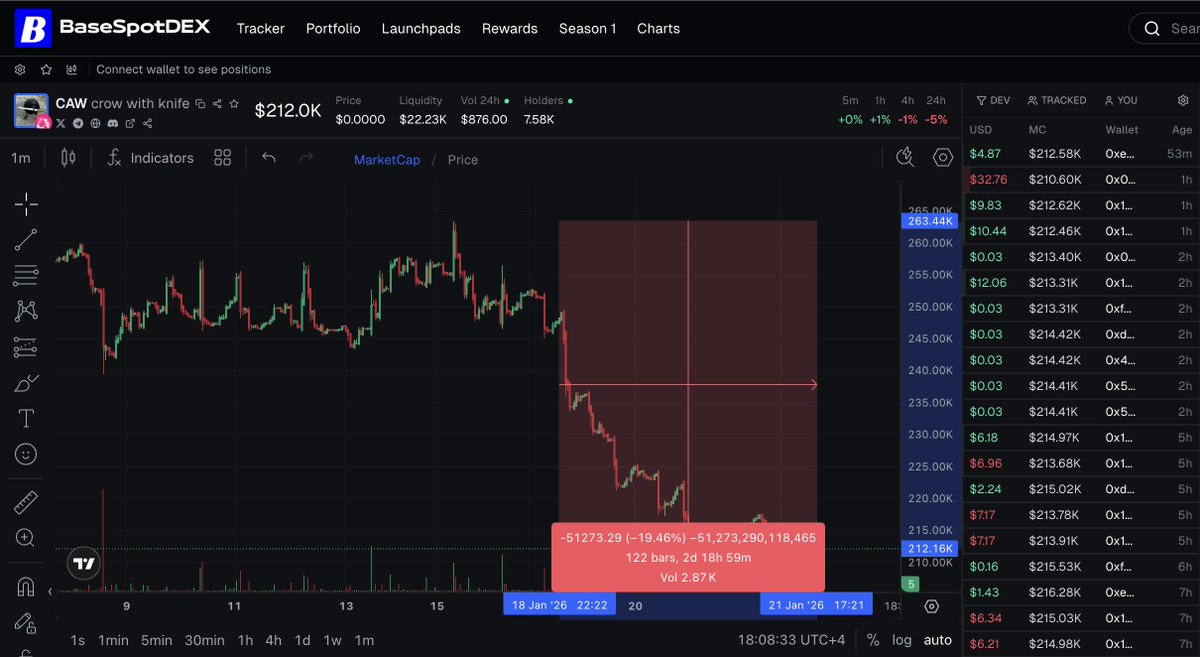The width and height of the screenshot is (1200, 657).
Task: Open the Indicators dialog
Action: tap(150, 158)
